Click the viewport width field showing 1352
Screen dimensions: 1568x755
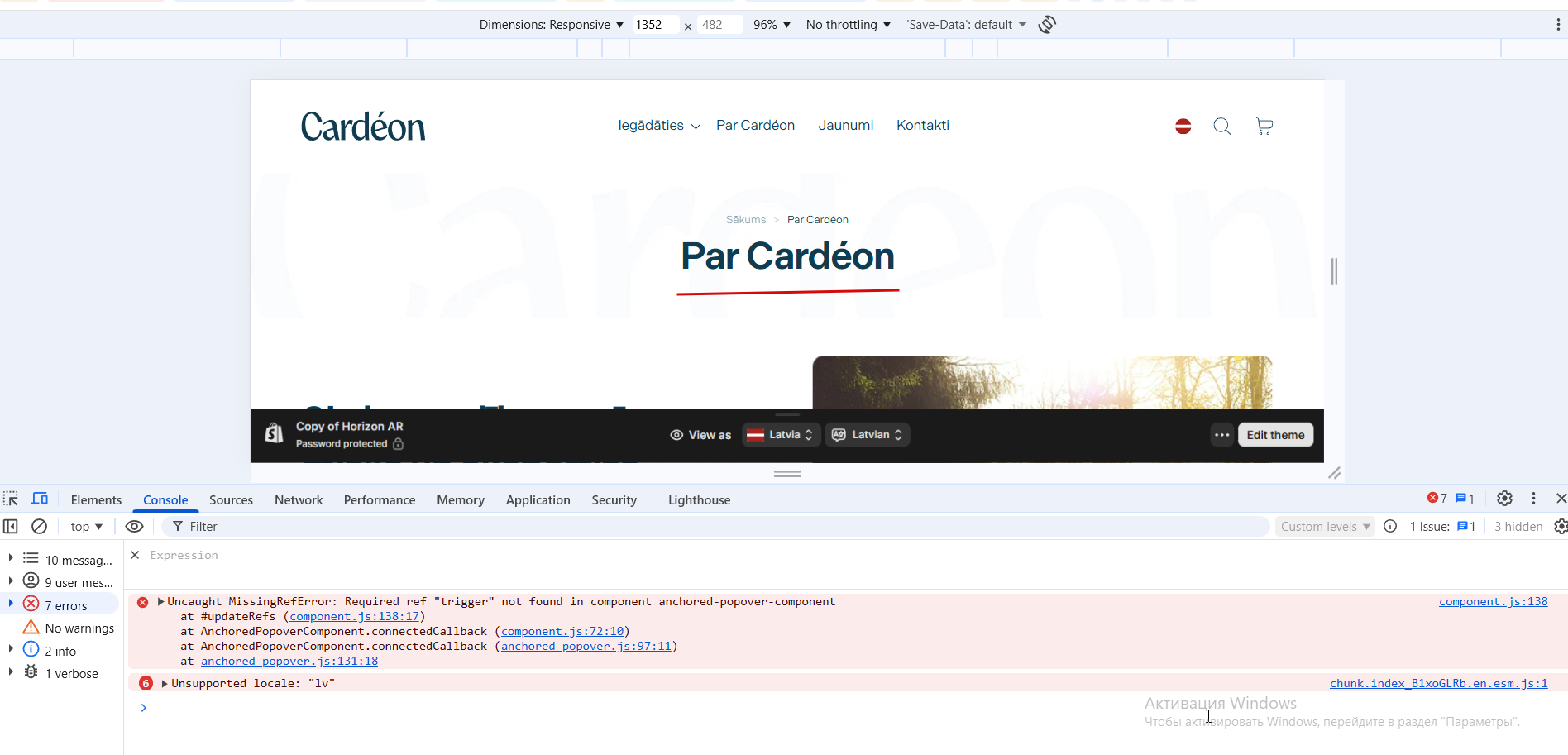(656, 25)
